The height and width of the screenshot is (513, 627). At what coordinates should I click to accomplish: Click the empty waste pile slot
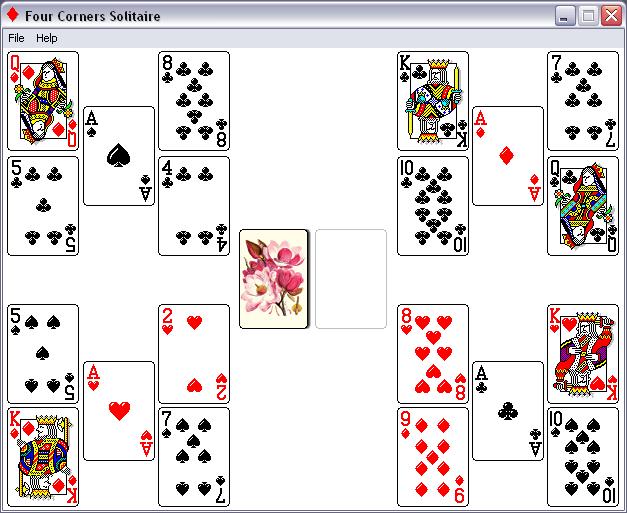point(351,279)
